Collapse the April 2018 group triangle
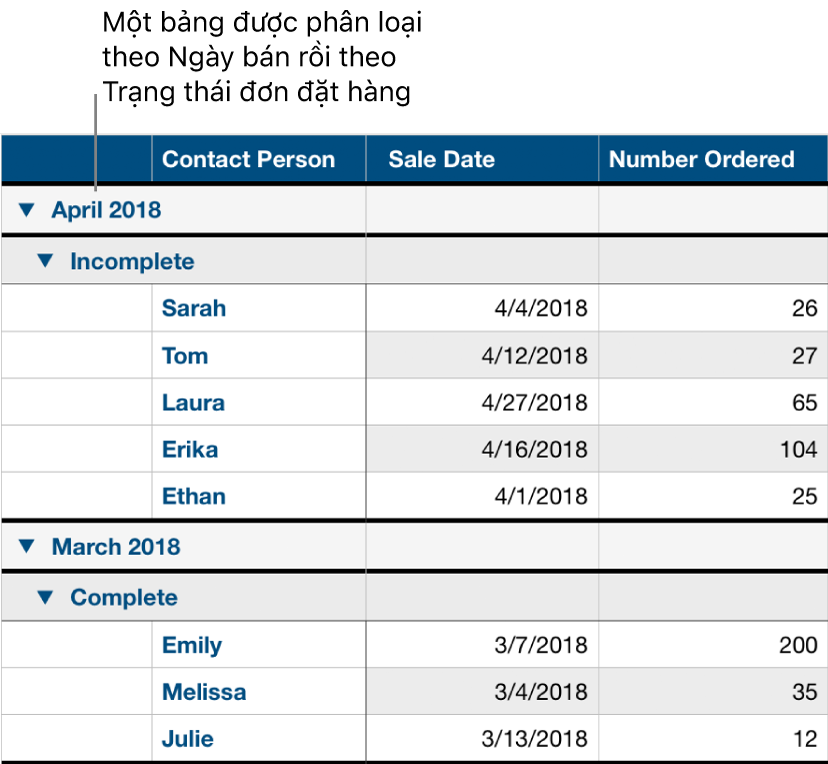 pyautogui.click(x=29, y=210)
